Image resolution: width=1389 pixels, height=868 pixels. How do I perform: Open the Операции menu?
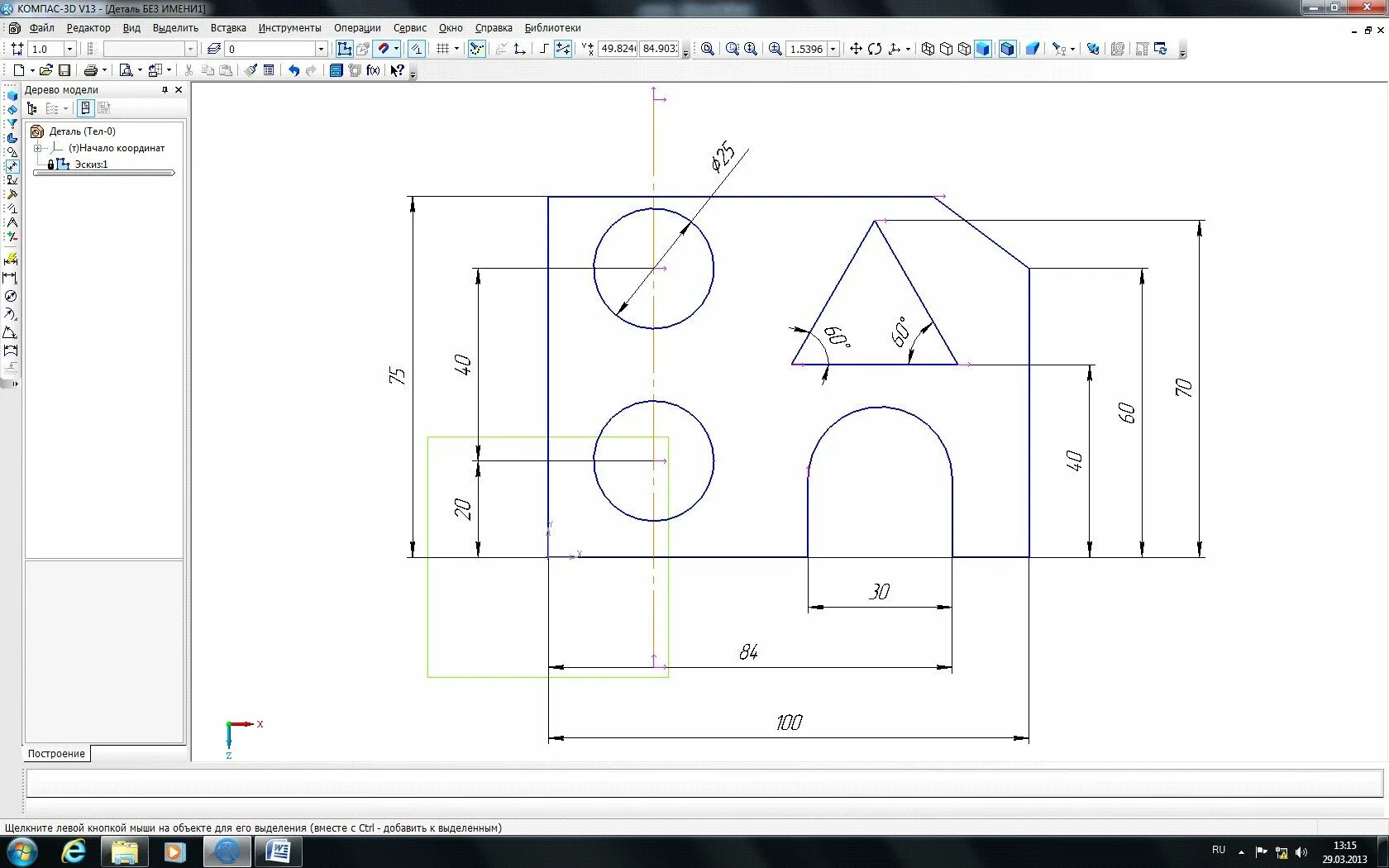(x=357, y=27)
